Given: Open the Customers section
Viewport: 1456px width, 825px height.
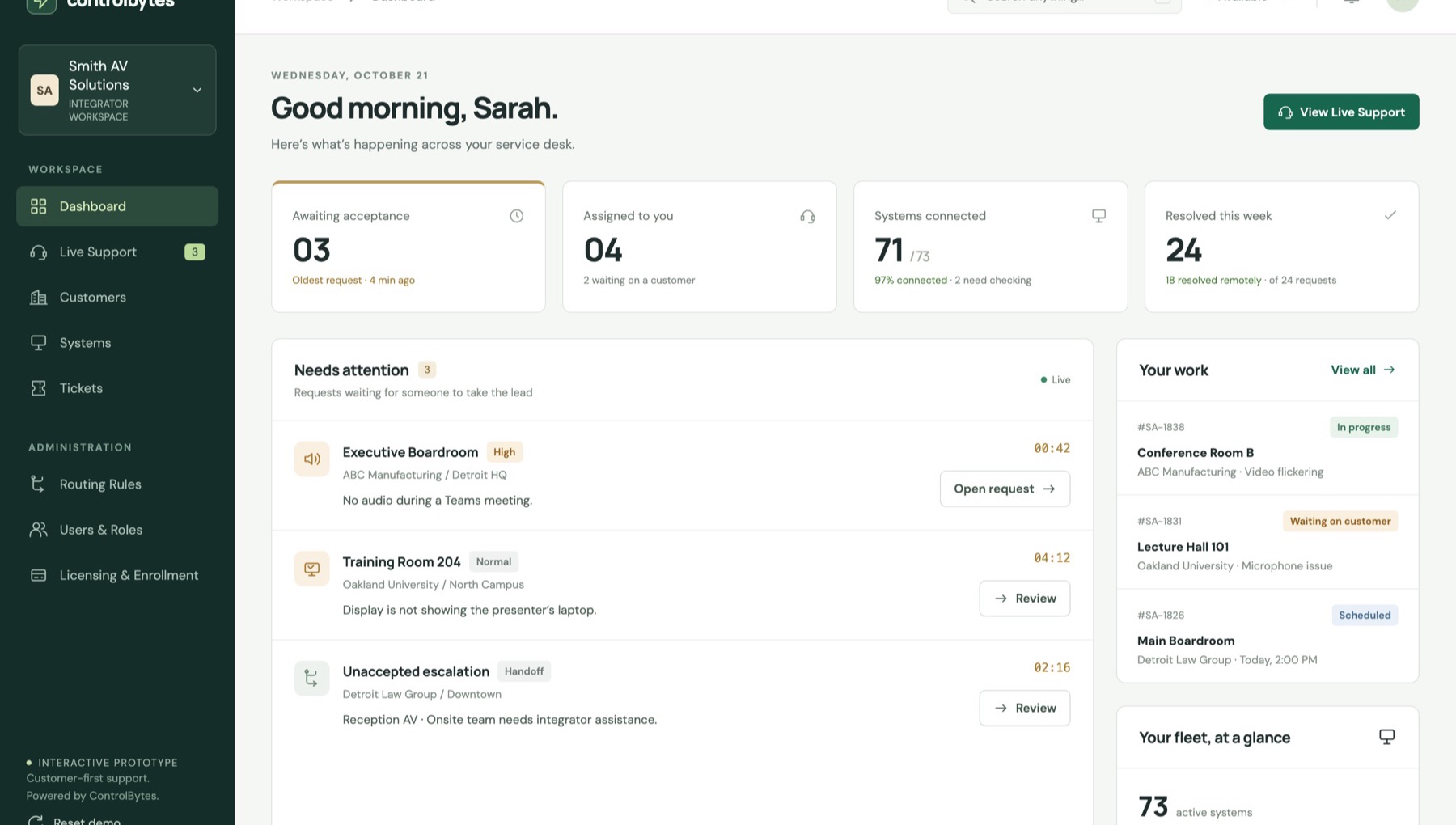Looking at the screenshot, I should point(117,298).
